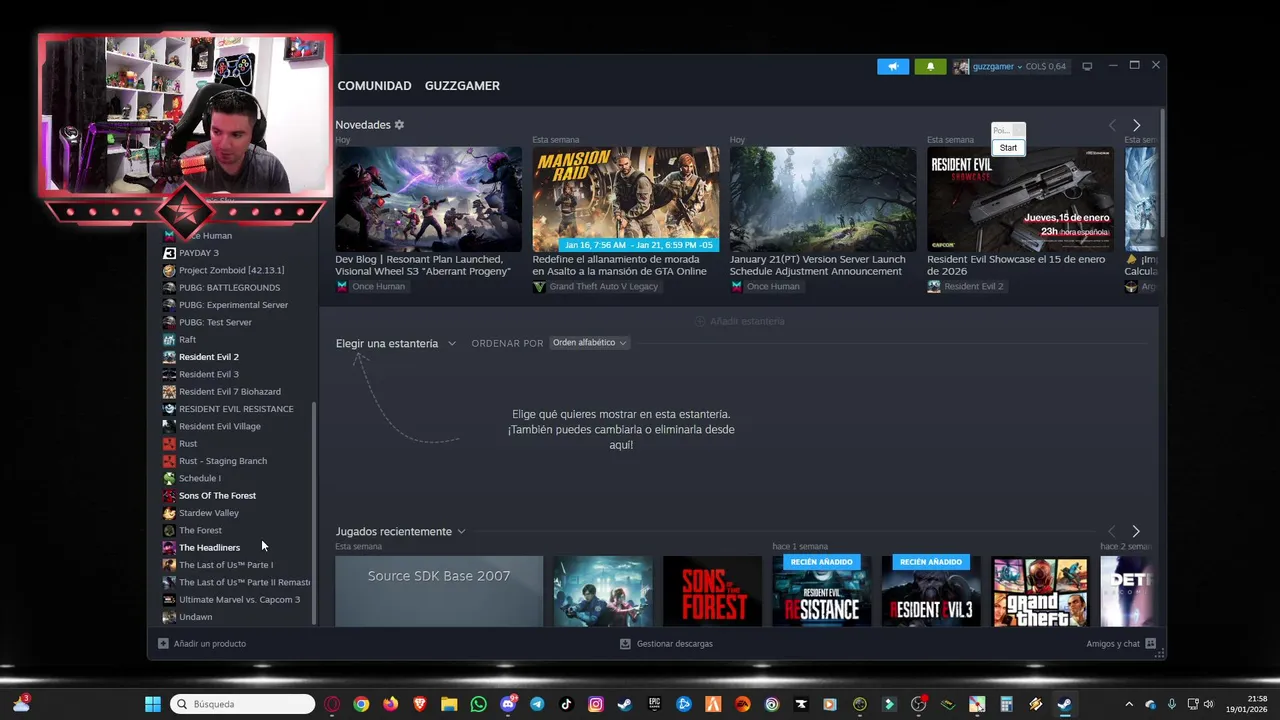Open the COMUNIDAD tab
The image size is (1280, 720).
[x=374, y=86]
